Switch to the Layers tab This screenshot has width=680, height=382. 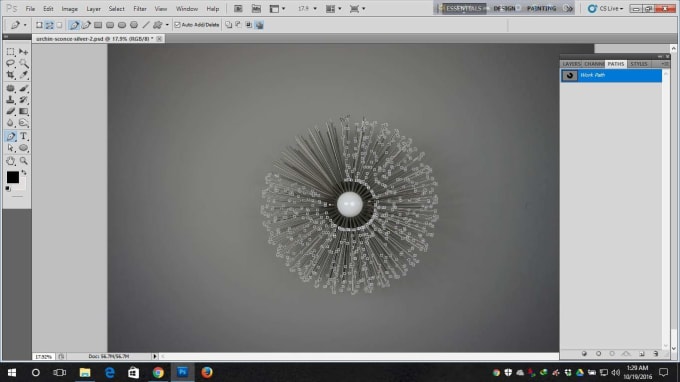coord(571,64)
